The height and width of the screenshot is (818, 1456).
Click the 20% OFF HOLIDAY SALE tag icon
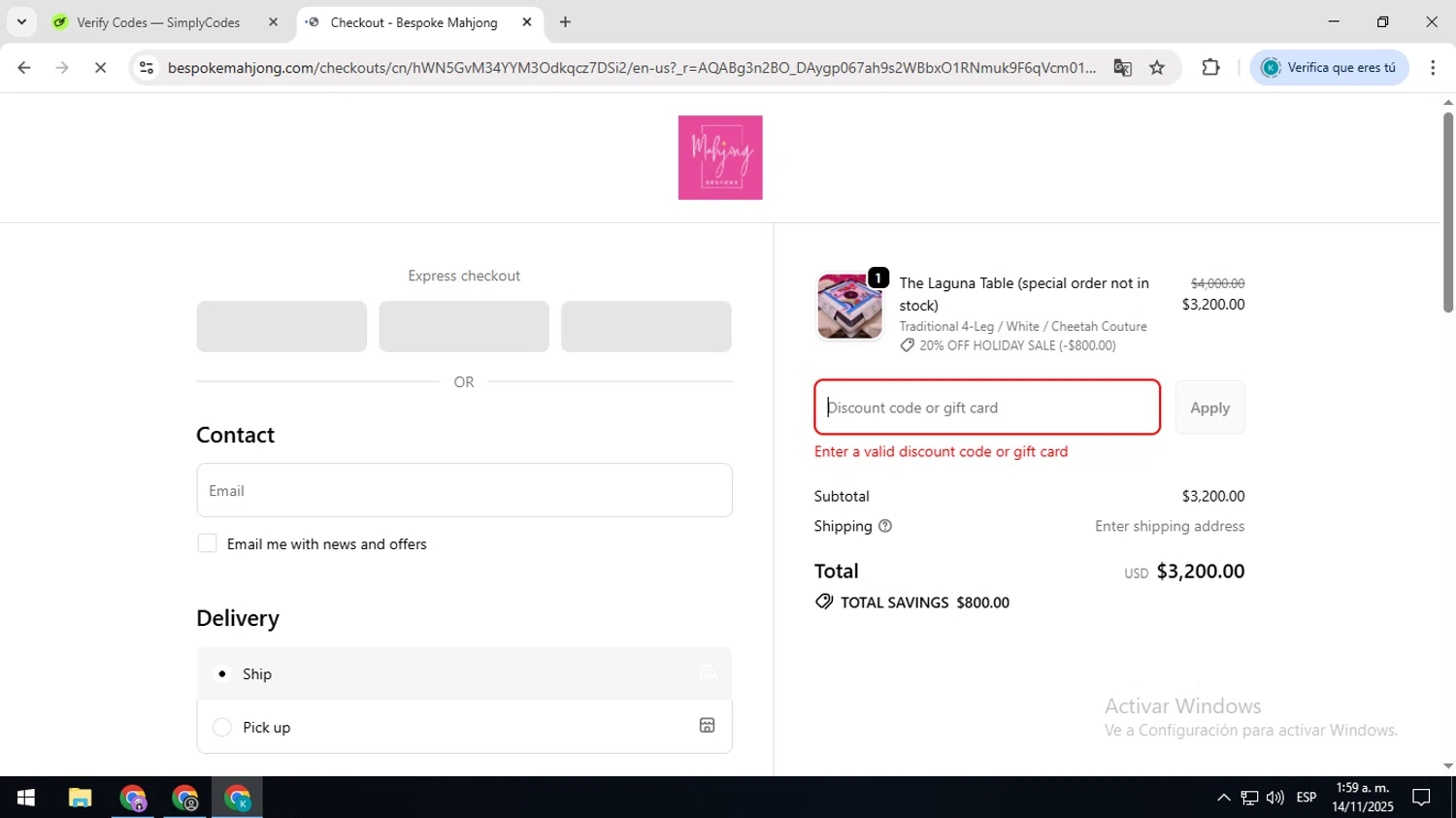[x=907, y=345]
